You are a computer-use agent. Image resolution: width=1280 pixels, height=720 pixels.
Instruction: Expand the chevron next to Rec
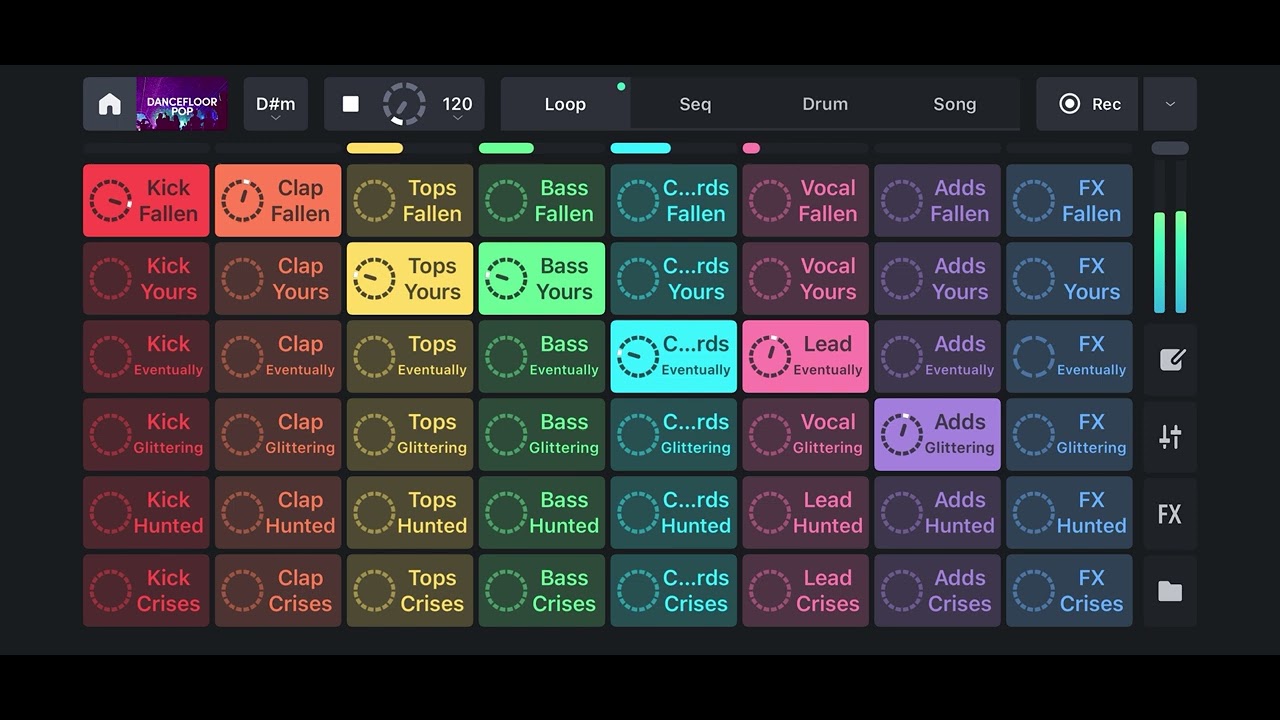1170,104
